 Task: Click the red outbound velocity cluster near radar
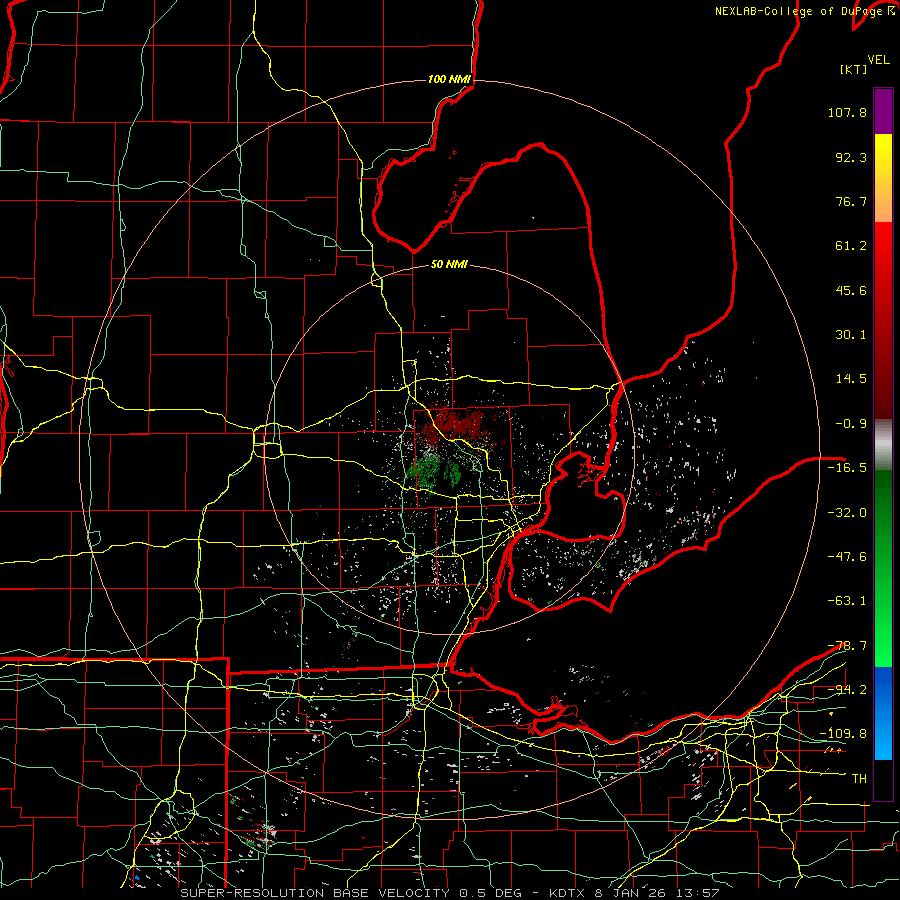(457, 425)
